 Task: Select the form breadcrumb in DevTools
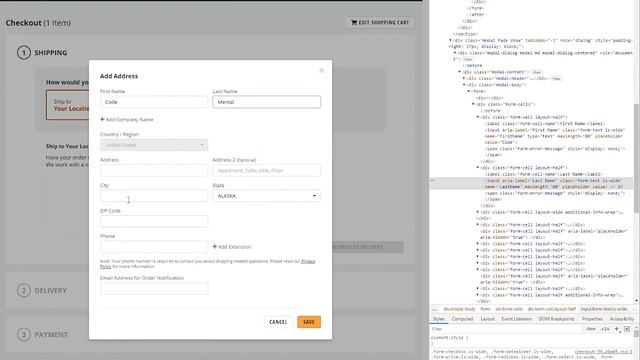click(485, 309)
